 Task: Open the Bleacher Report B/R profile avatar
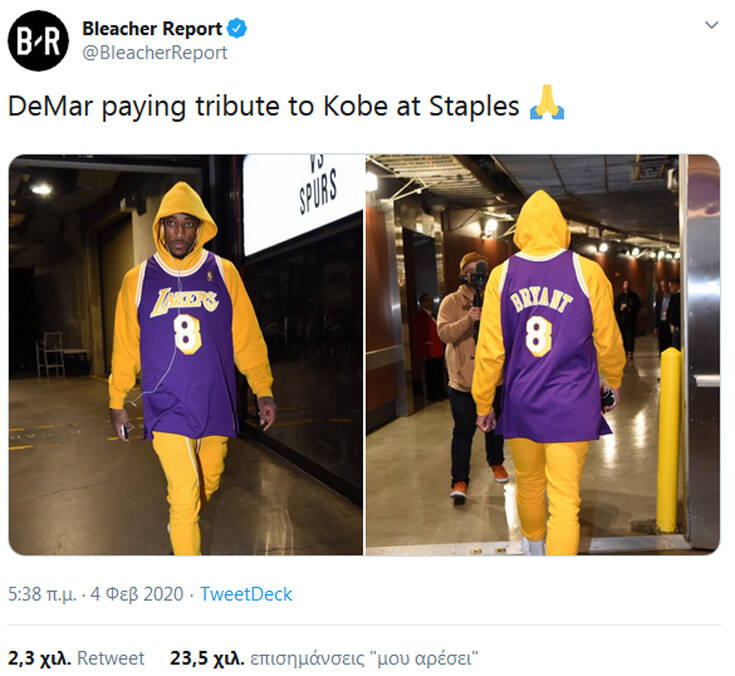click(x=38, y=40)
